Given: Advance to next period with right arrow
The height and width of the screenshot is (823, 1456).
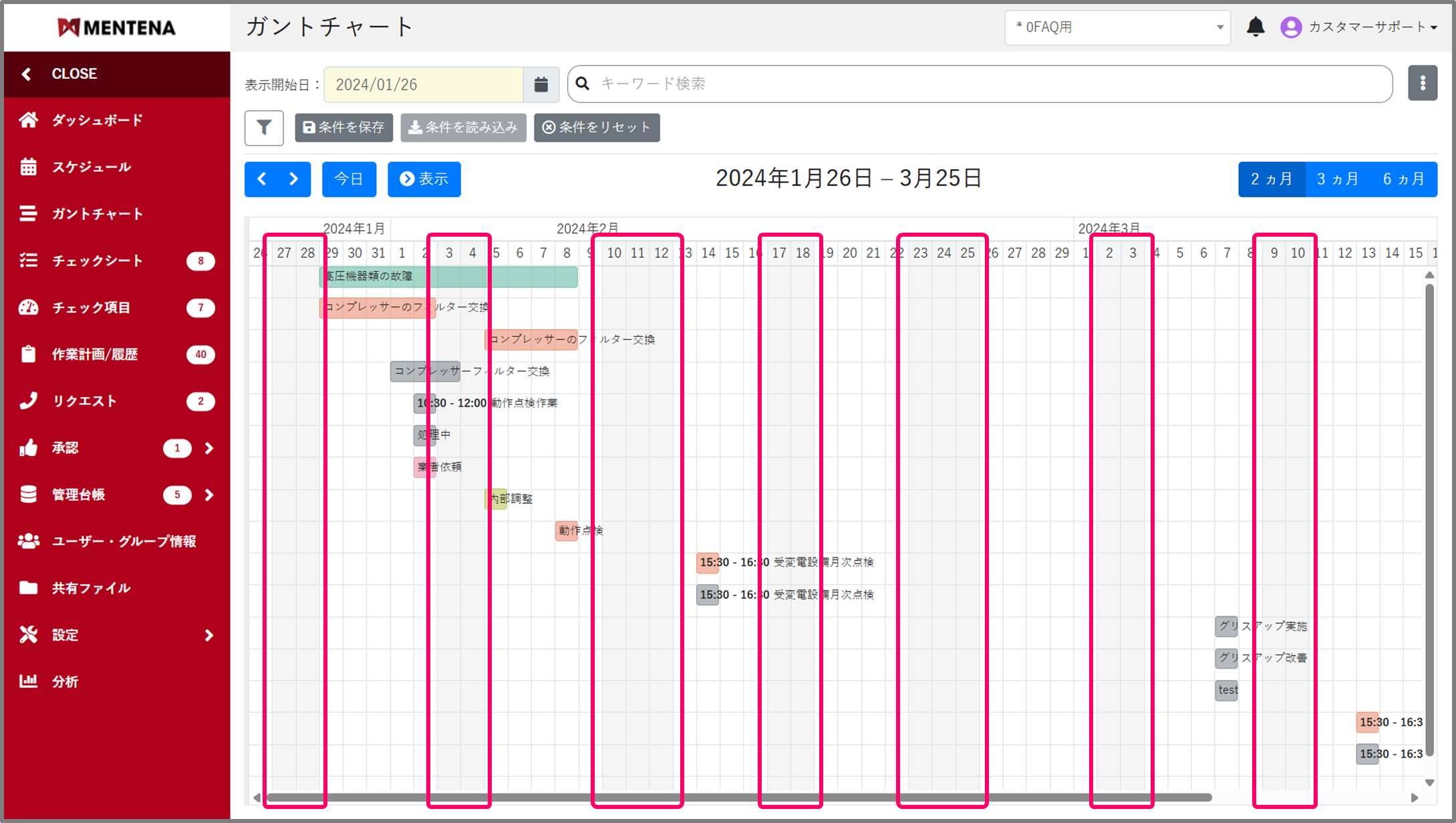Looking at the screenshot, I should (x=294, y=179).
